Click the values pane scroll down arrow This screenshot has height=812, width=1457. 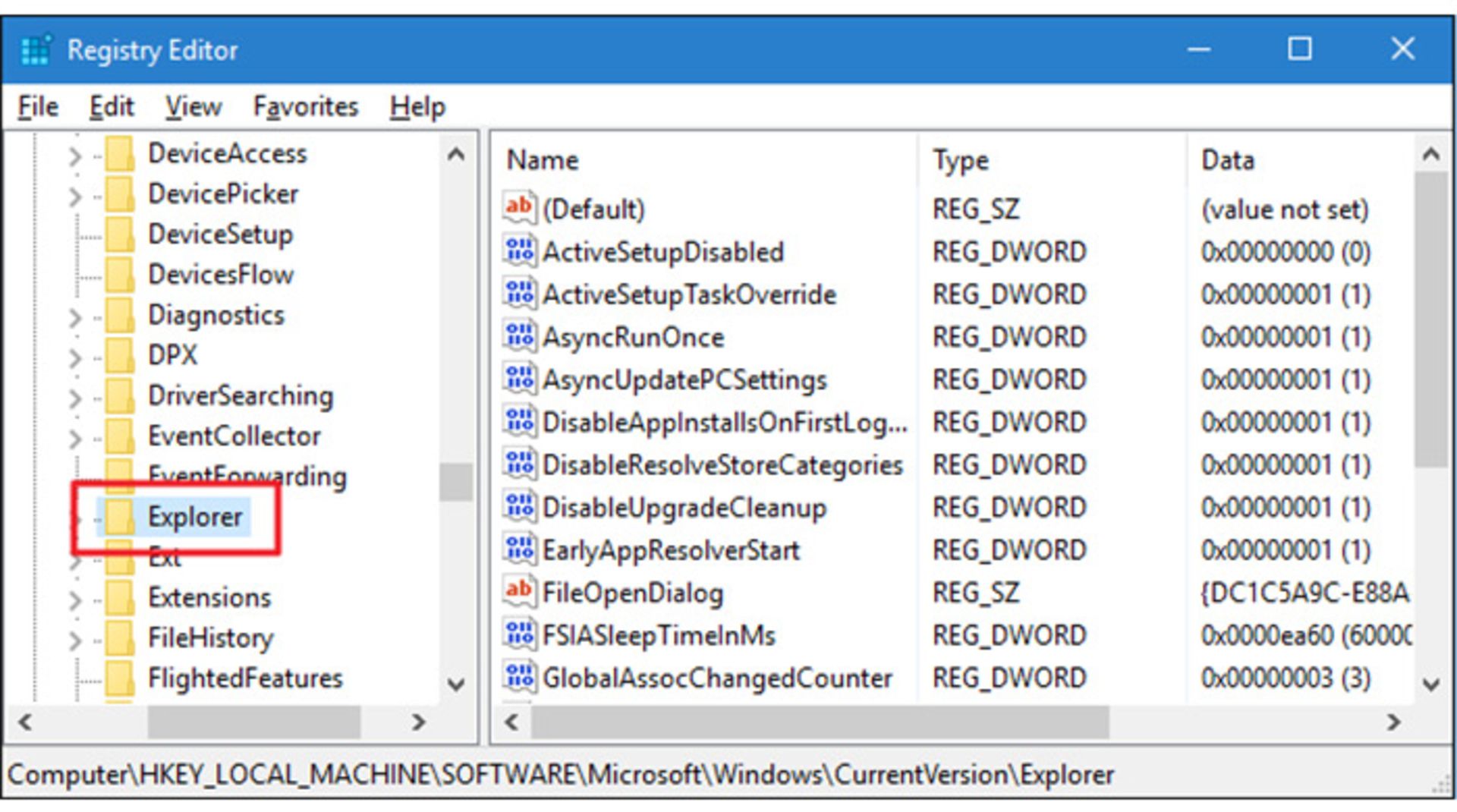[1431, 685]
